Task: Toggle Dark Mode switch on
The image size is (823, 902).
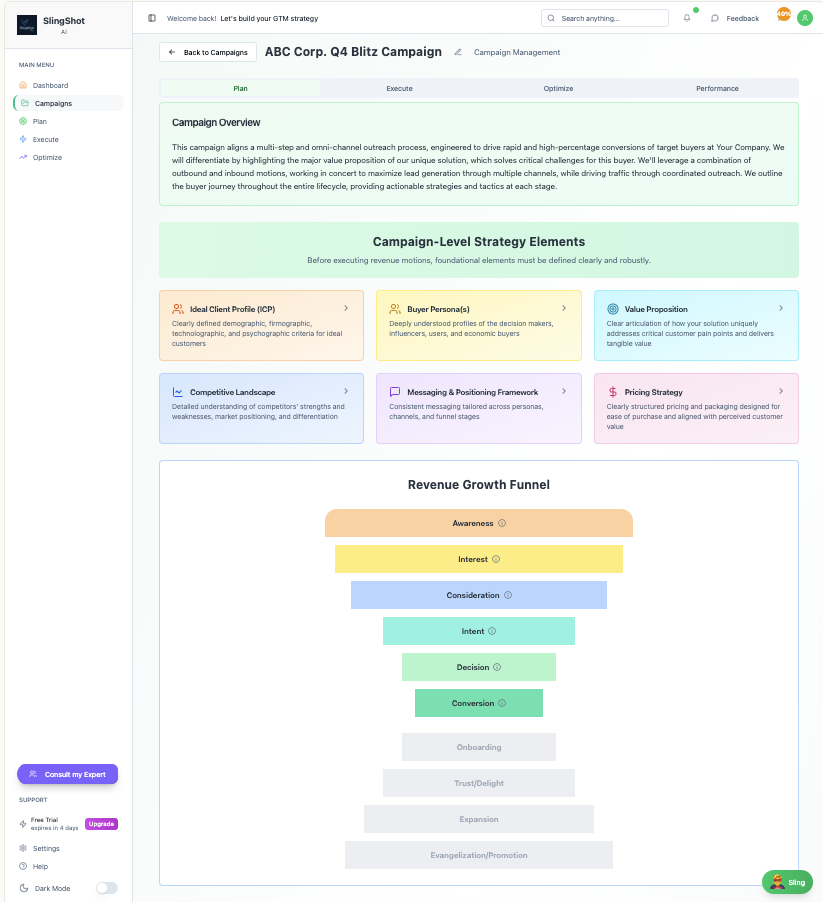Action: tap(106, 888)
